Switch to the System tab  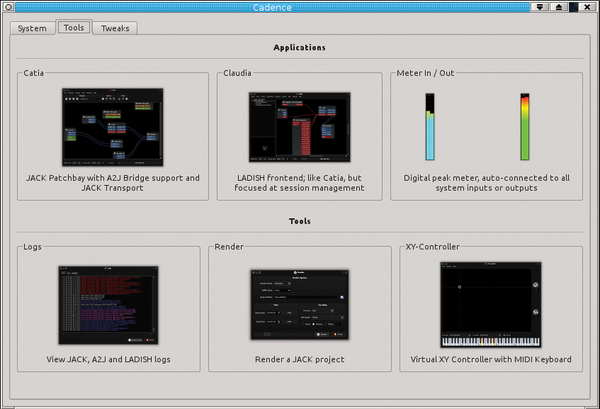click(x=32, y=28)
